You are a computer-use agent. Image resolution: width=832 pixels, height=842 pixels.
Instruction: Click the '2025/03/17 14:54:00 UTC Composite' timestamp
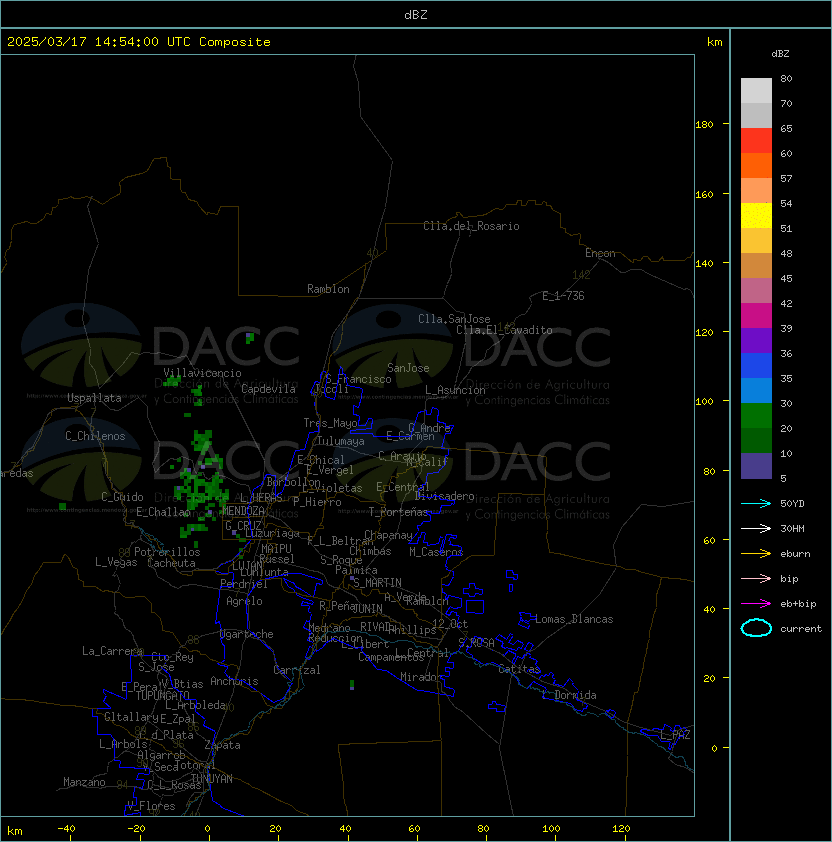click(x=139, y=42)
